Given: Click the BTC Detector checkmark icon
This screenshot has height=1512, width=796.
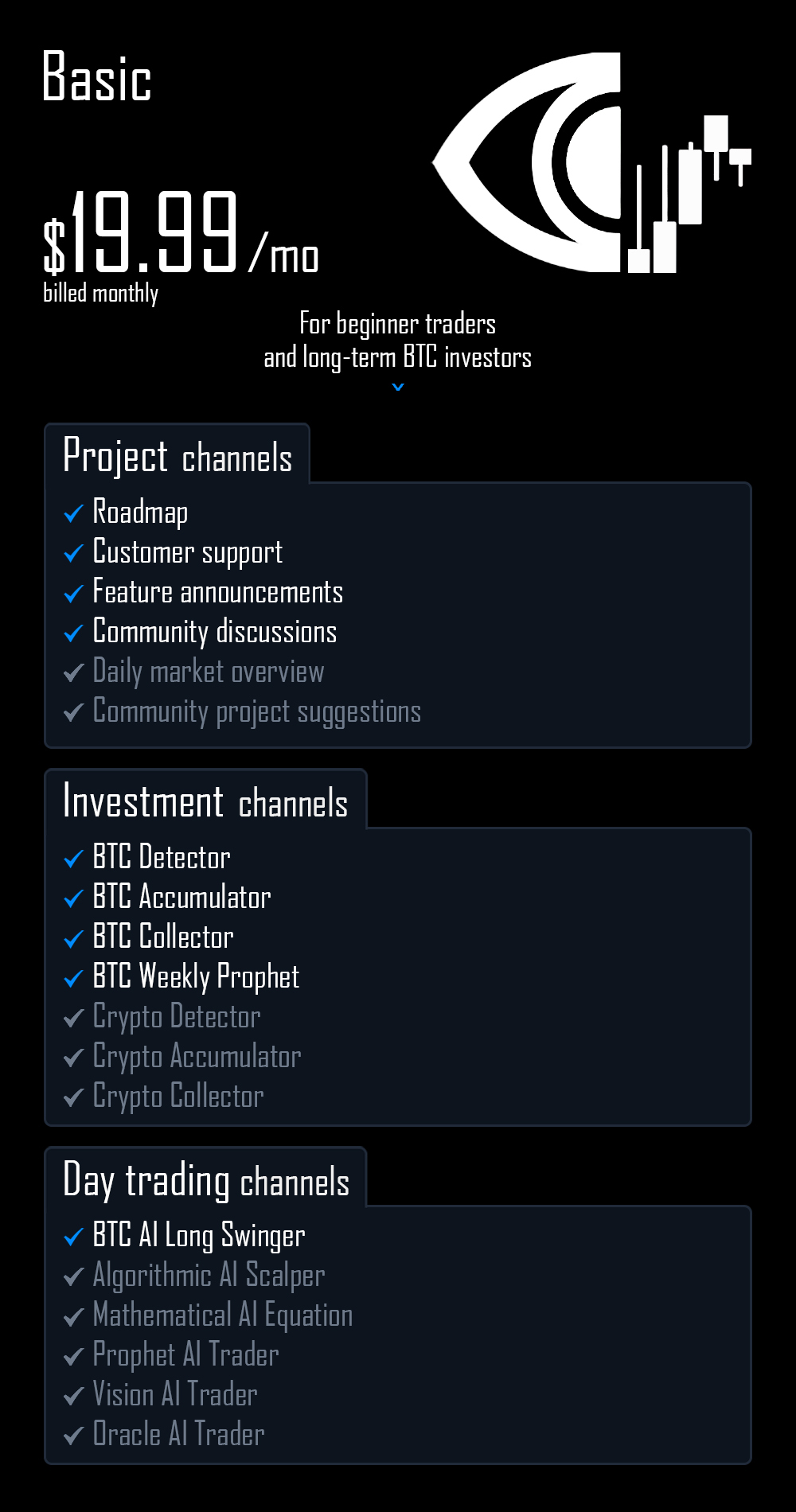Looking at the screenshot, I should (73, 859).
